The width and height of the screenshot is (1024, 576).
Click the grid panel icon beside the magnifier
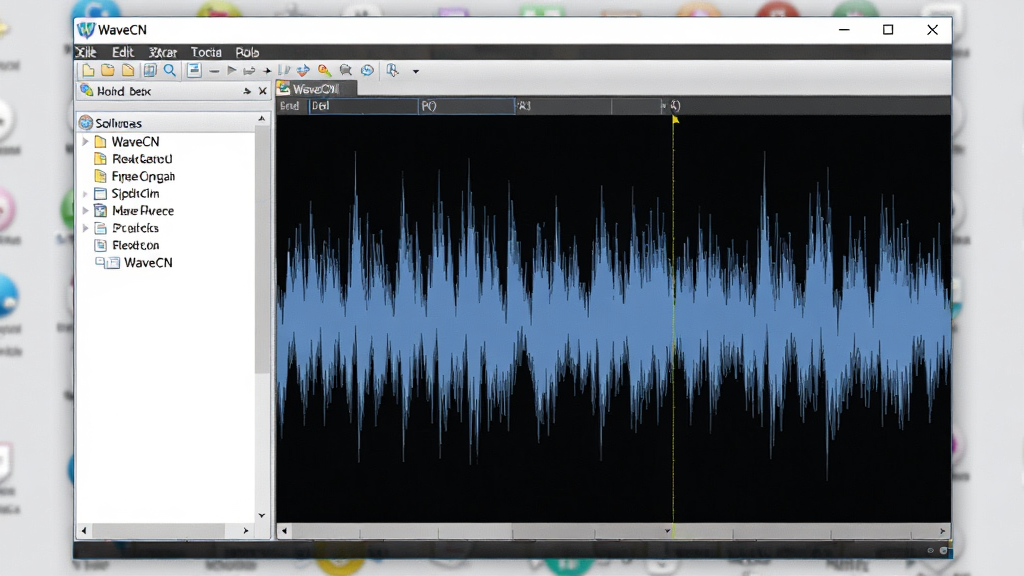click(150, 71)
